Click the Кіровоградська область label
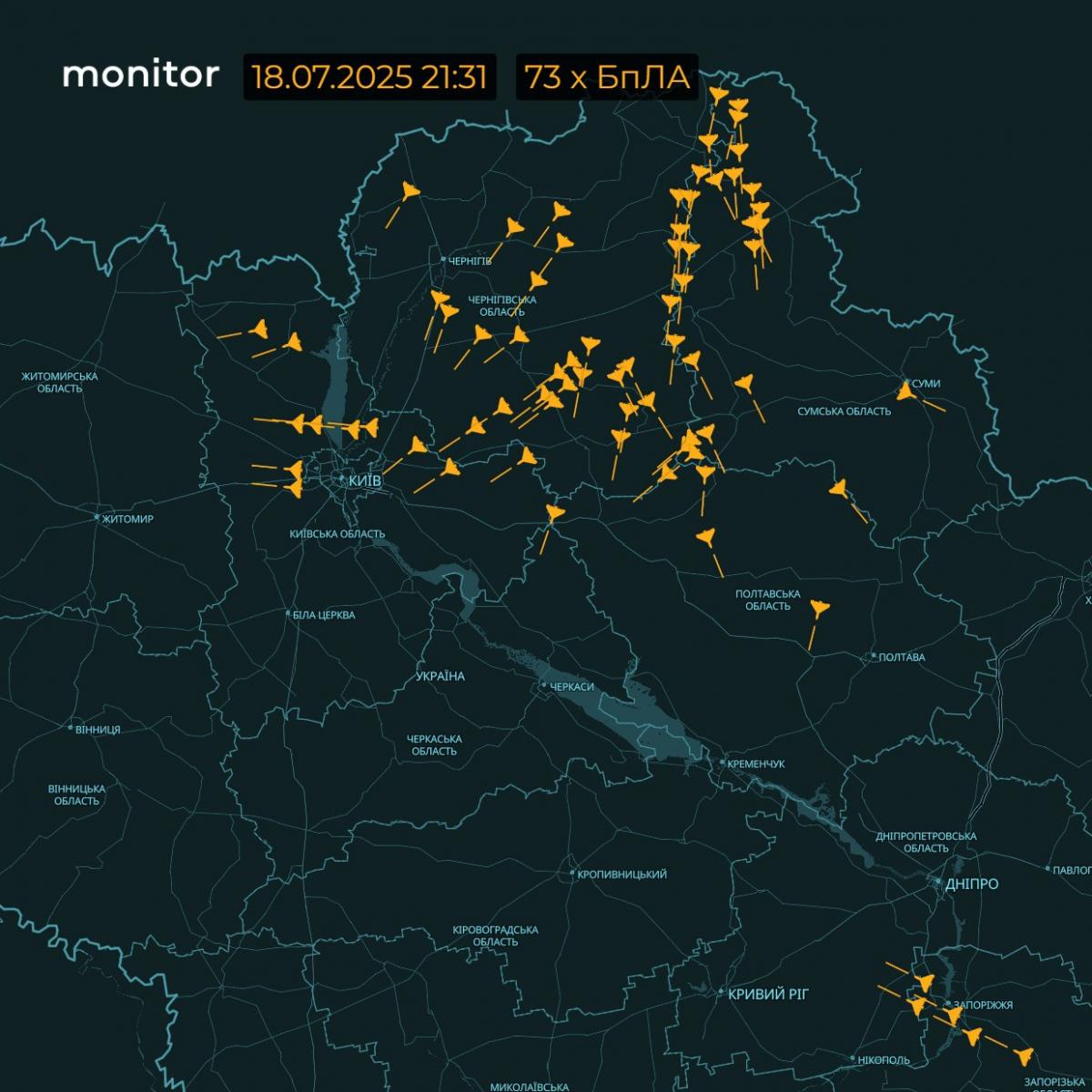This screenshot has width=1092, height=1092. click(495, 935)
